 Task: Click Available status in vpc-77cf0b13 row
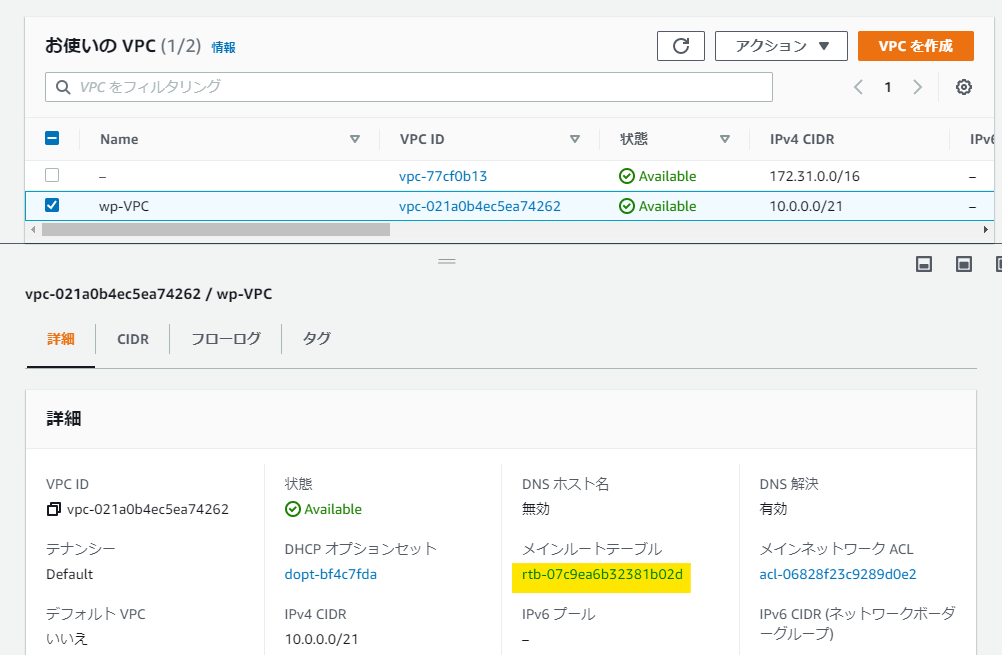click(x=658, y=176)
